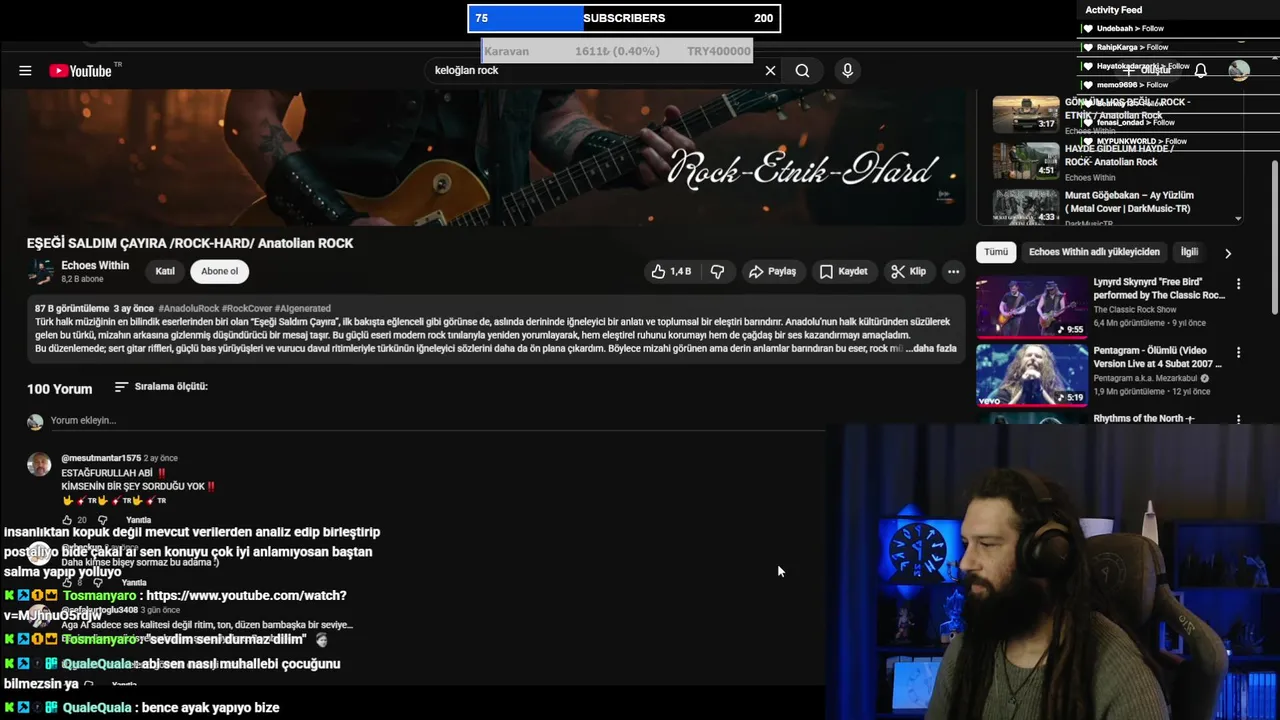This screenshot has width=1280, height=720.
Task: Open the Echoes Within channel avatar
Action: [x=41, y=272]
